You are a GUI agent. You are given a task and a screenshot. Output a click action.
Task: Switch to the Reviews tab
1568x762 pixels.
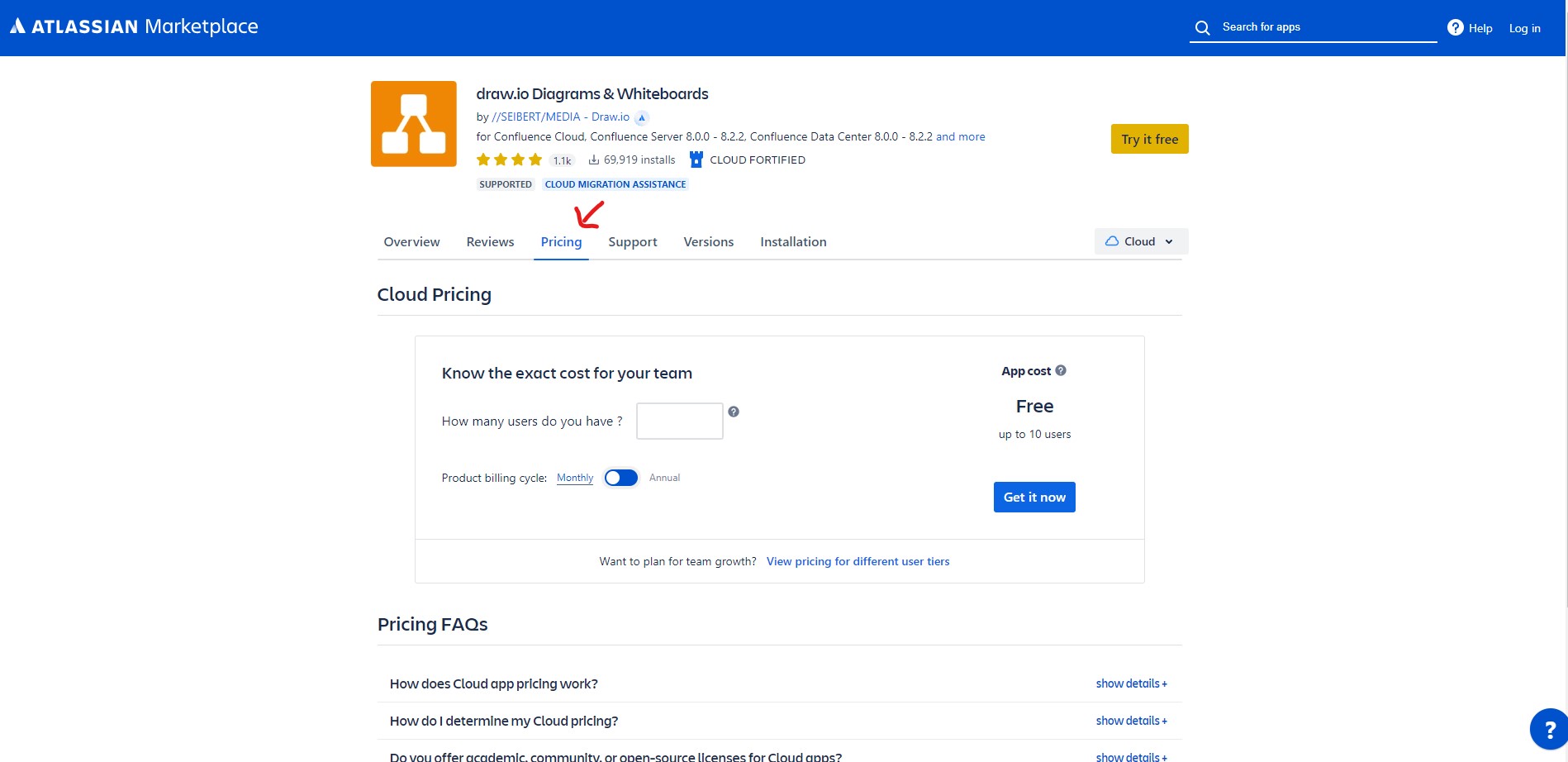click(490, 242)
